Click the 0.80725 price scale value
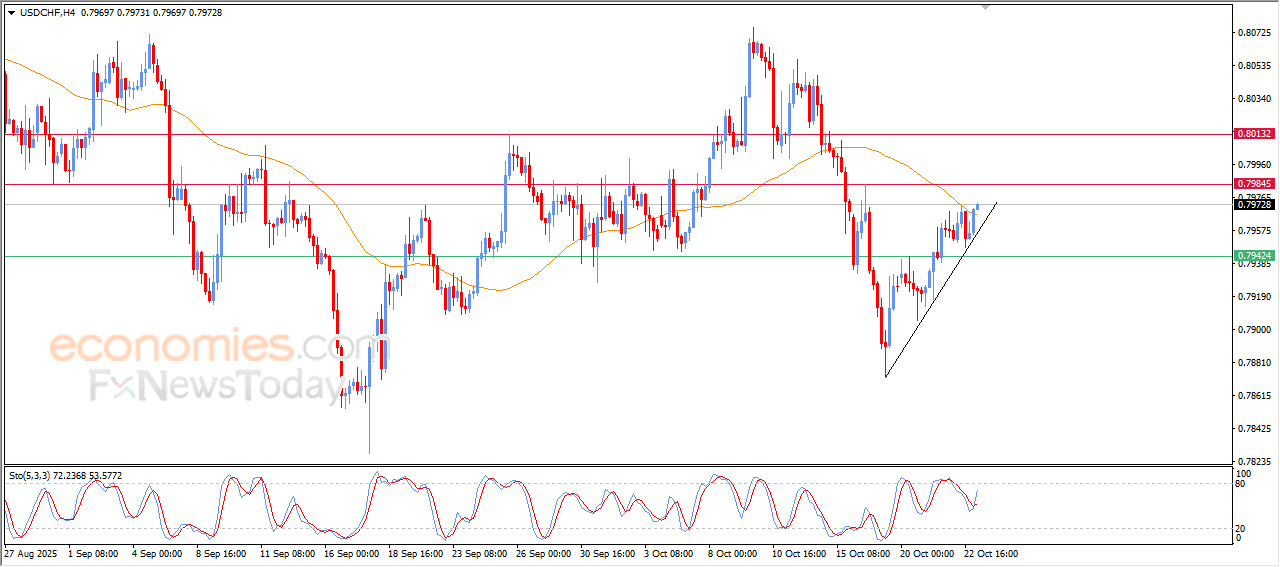The height and width of the screenshot is (567, 1280). pyautogui.click(x=1253, y=33)
